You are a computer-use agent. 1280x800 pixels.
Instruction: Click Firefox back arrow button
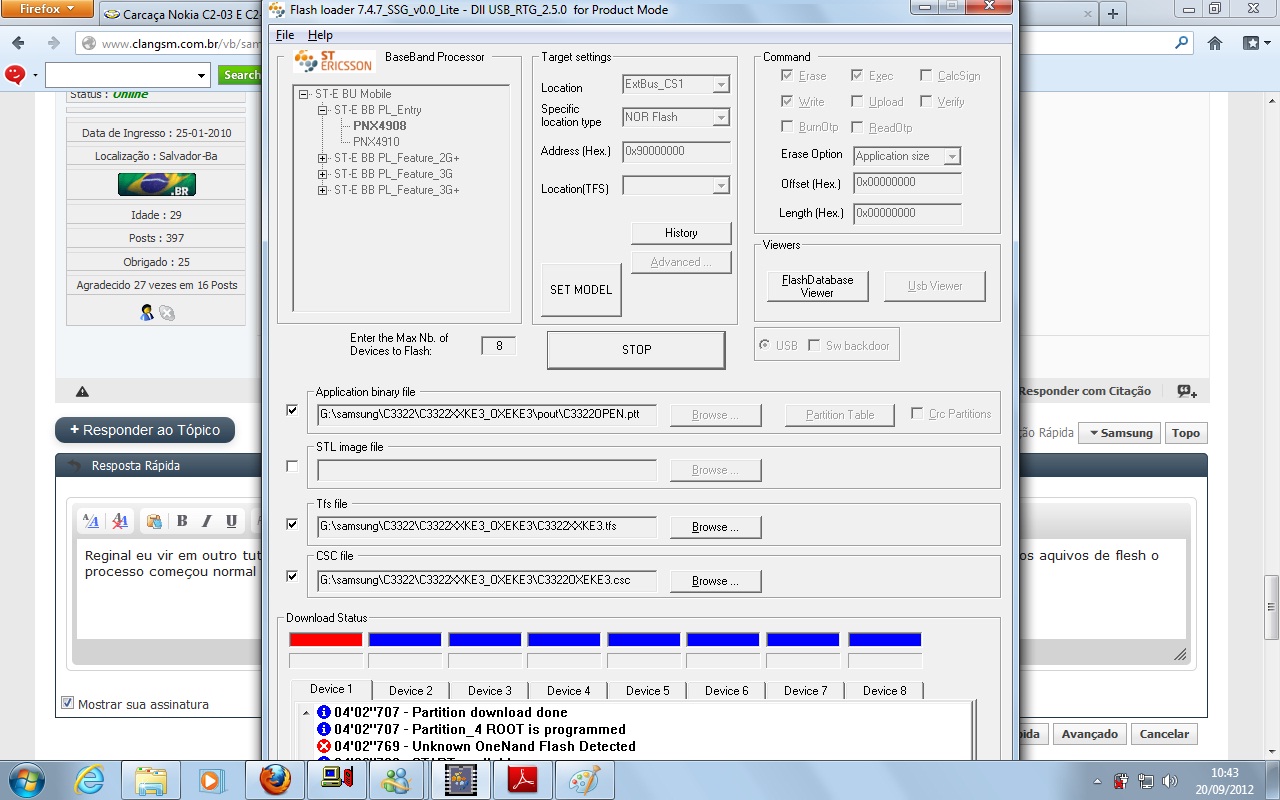19,43
